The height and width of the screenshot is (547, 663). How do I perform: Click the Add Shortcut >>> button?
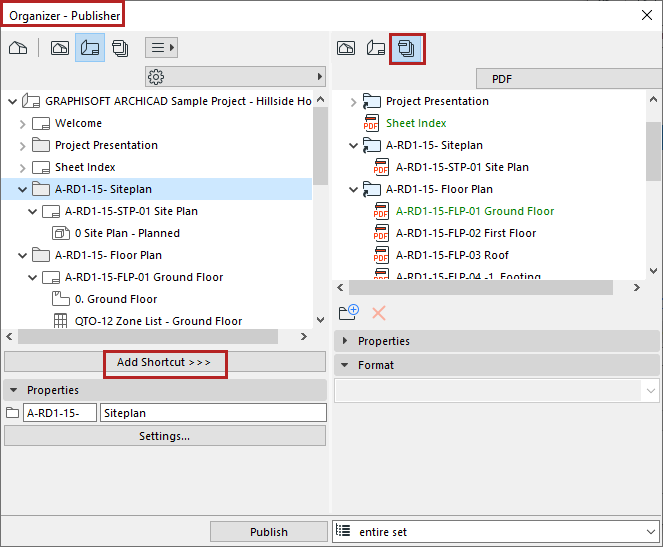(165, 362)
